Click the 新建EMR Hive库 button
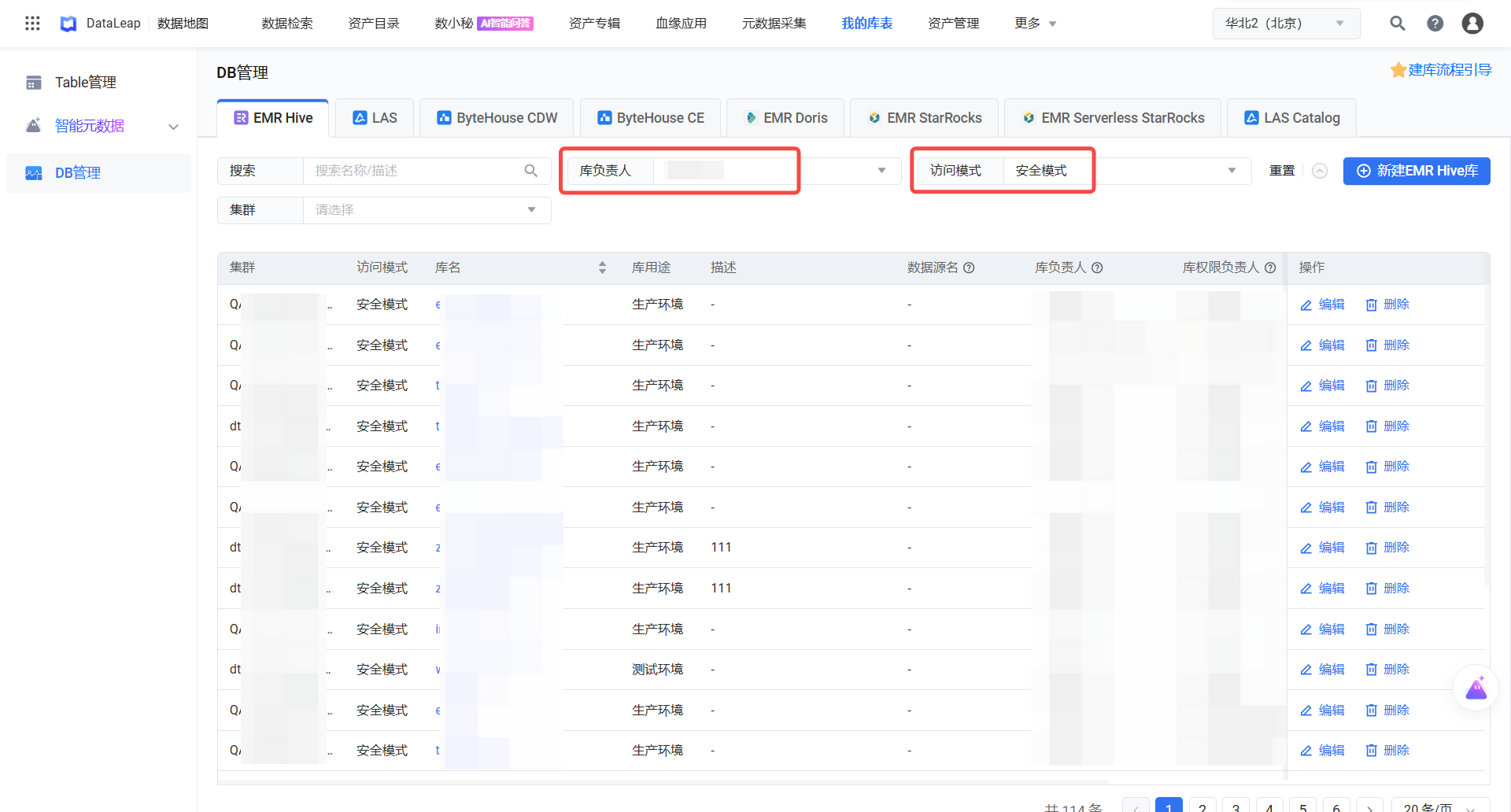Viewport: 1511px width, 812px height. [x=1417, y=171]
